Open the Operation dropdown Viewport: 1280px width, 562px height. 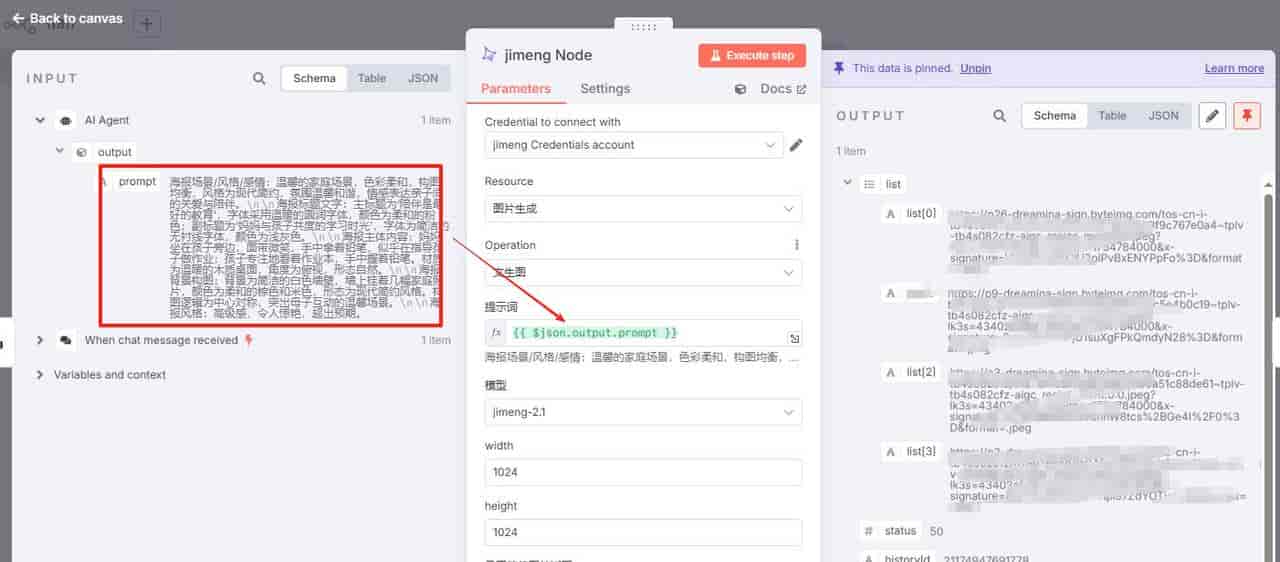coord(643,272)
